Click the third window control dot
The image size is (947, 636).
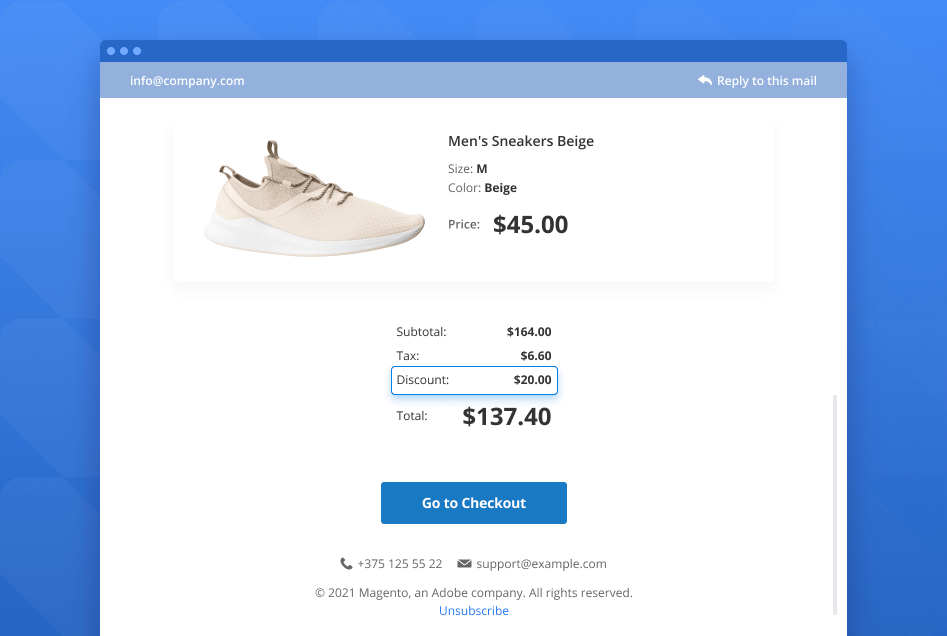point(137,51)
